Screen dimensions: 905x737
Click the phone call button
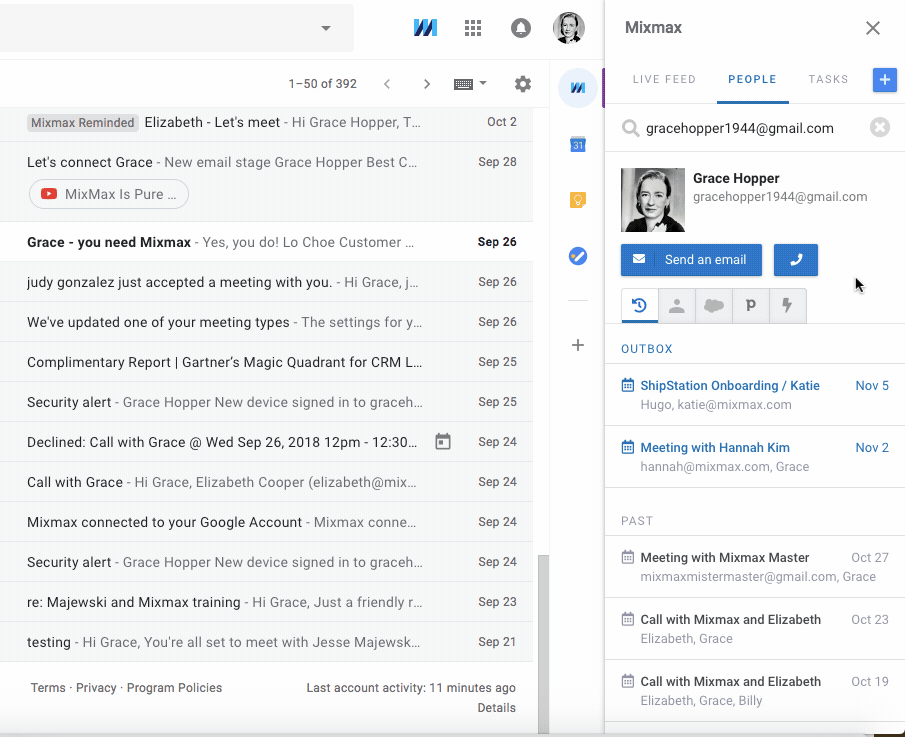[795, 260]
